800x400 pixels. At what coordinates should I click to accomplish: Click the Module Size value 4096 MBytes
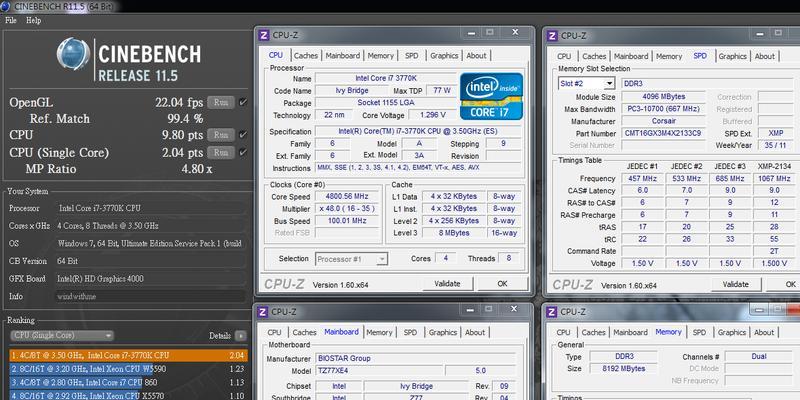pyautogui.click(x=663, y=96)
